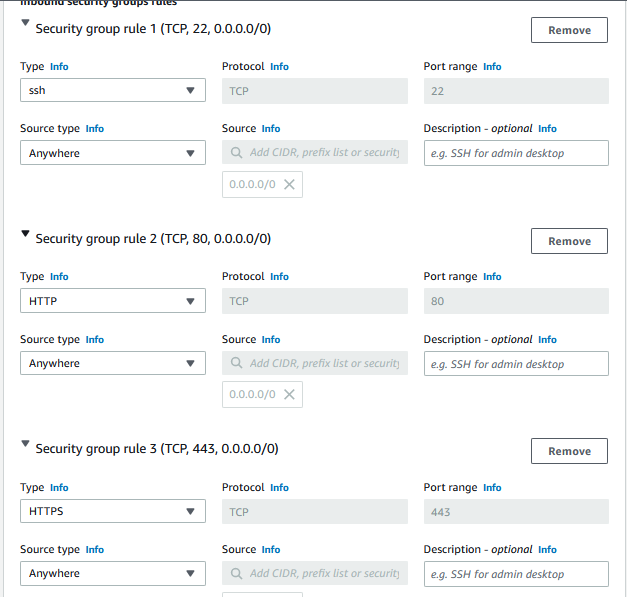Open the ssh Type dropdown

pos(112,91)
